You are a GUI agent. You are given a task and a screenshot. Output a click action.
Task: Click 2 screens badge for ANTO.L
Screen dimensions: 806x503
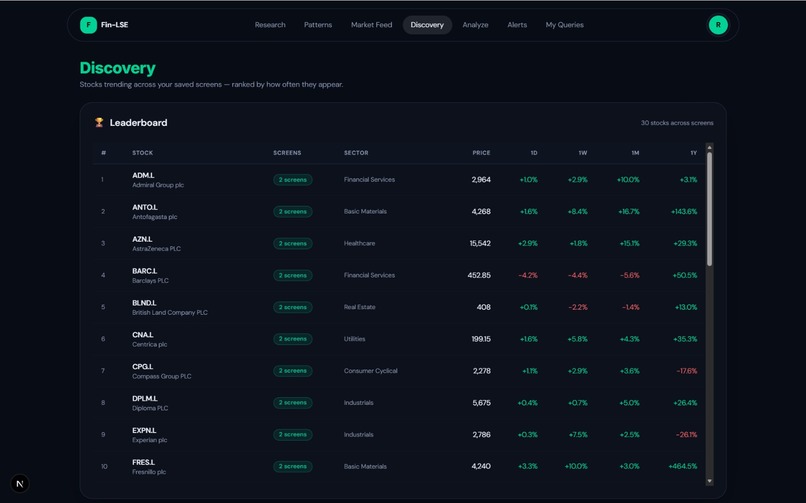pos(292,212)
